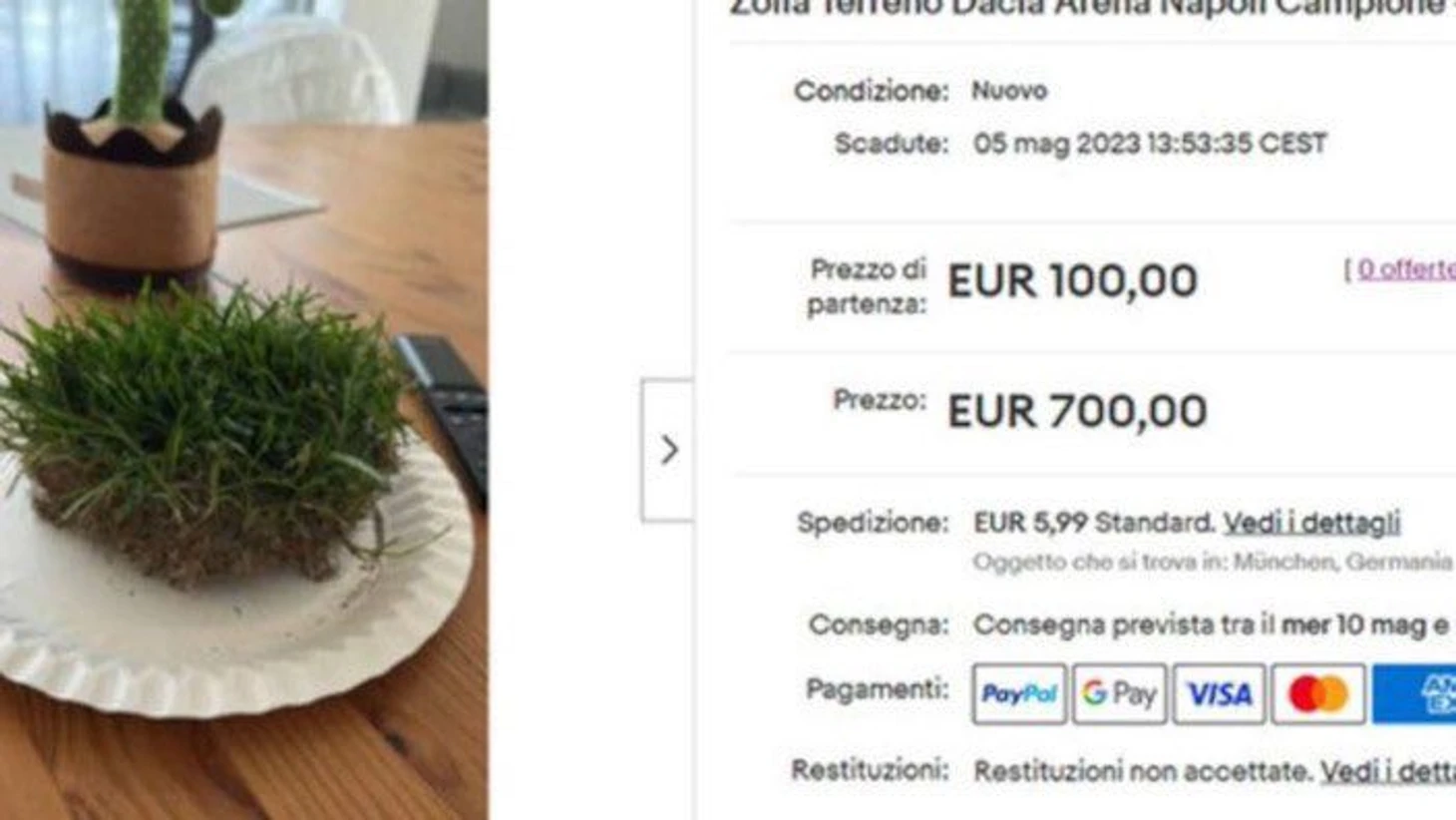Click the Nuovo condition value
The image size is (1456, 820).
point(1009,91)
